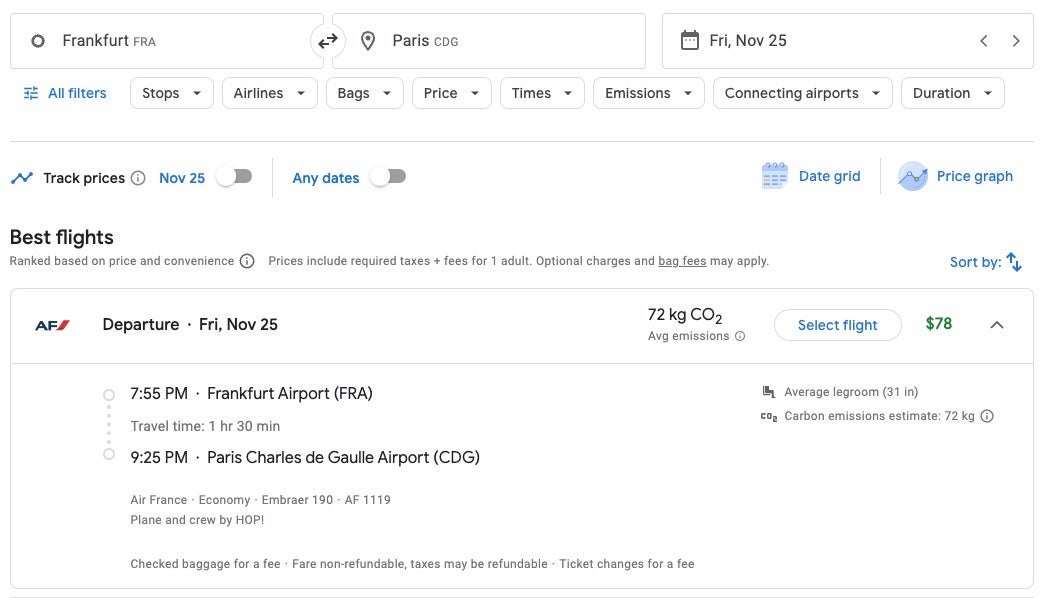Go to the previous date arrow
1045x598 pixels.
click(984, 41)
